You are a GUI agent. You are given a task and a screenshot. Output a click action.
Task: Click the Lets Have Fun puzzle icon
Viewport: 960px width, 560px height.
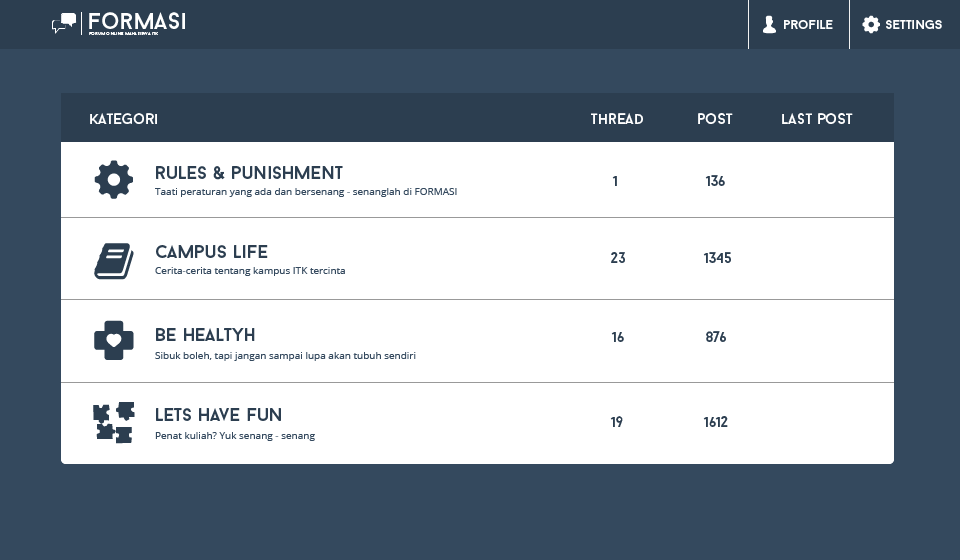coord(114,422)
